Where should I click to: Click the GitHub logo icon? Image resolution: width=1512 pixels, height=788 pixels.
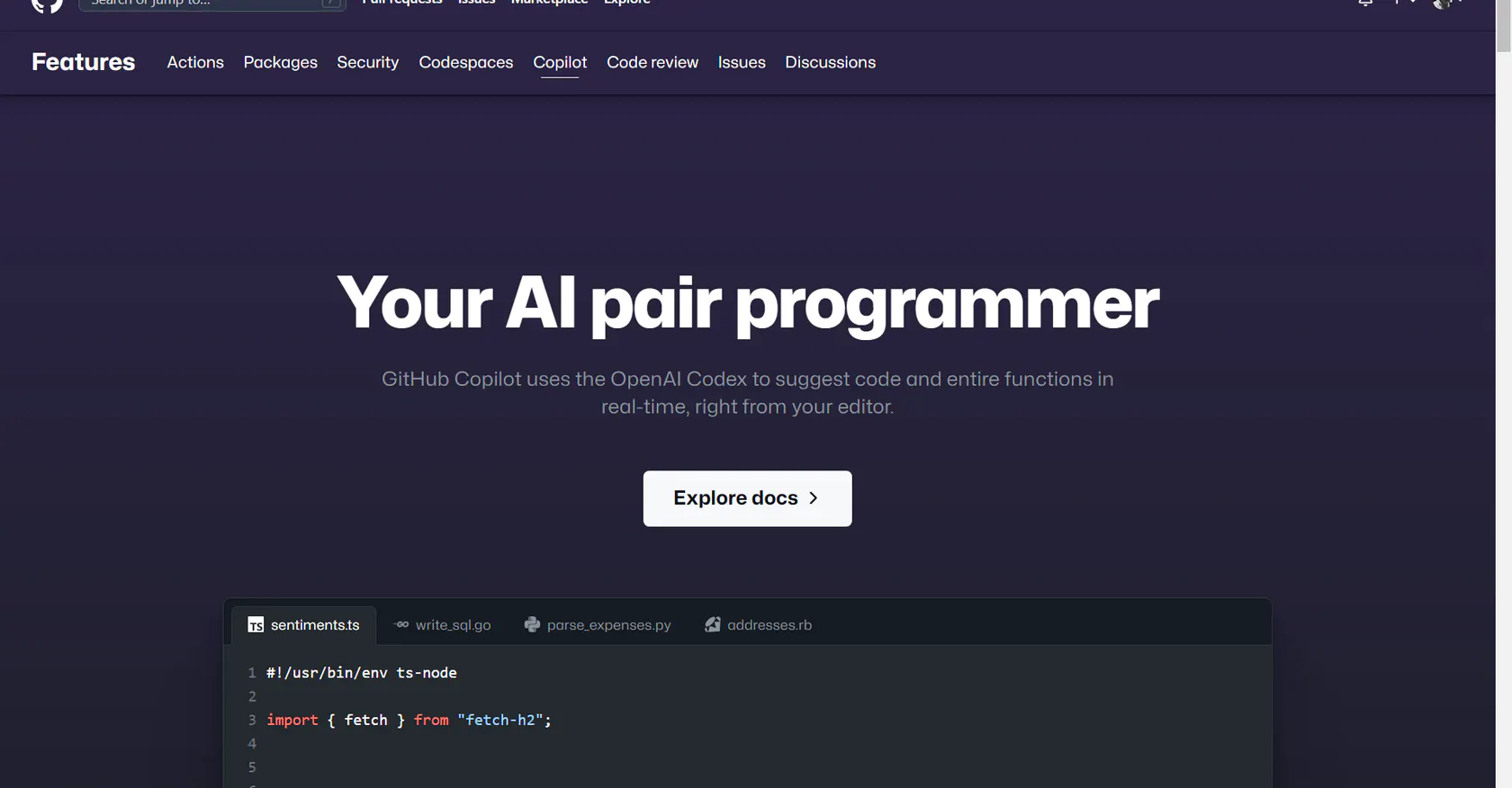coord(47,4)
